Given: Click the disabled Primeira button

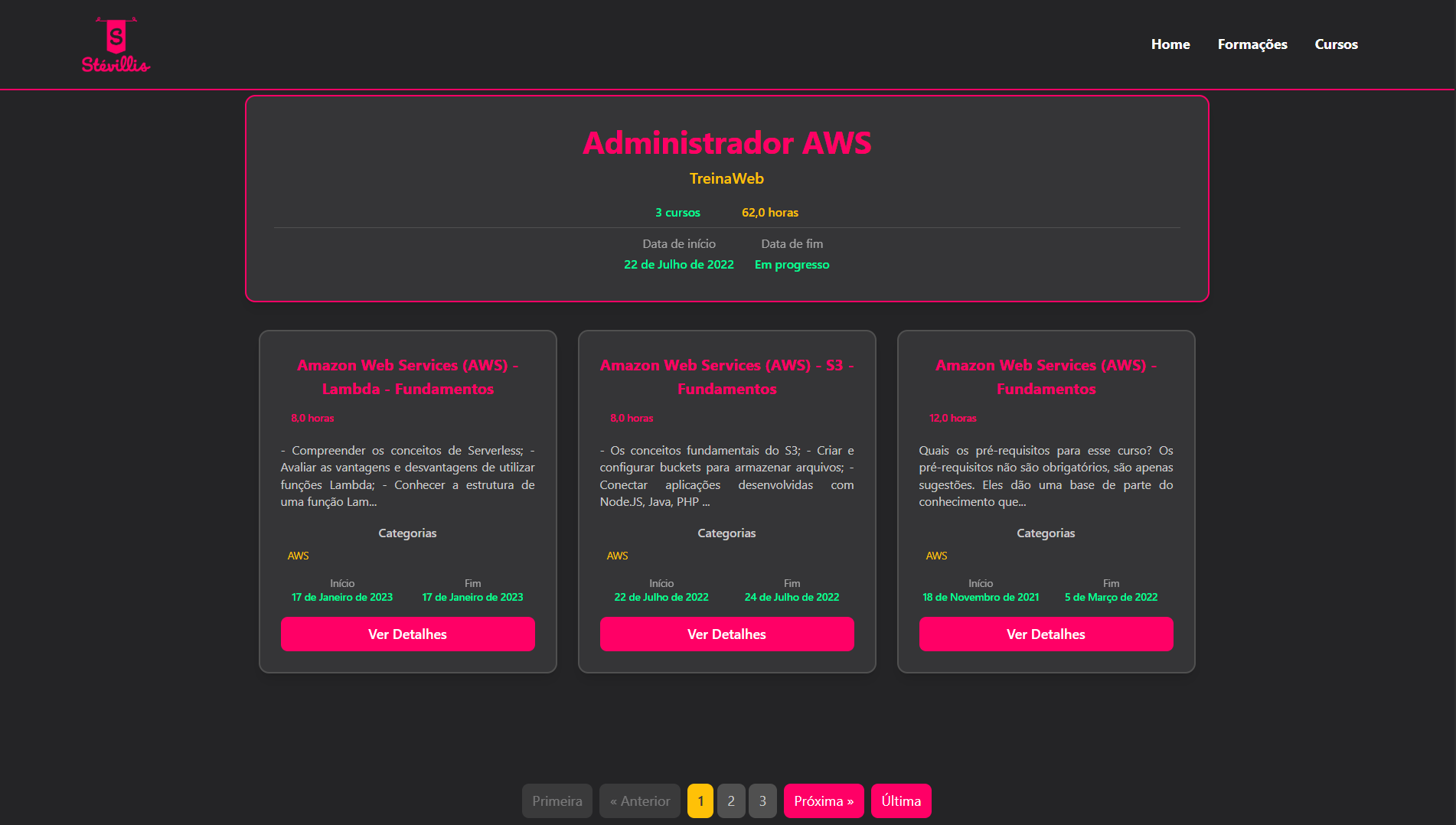Looking at the screenshot, I should pos(557,801).
